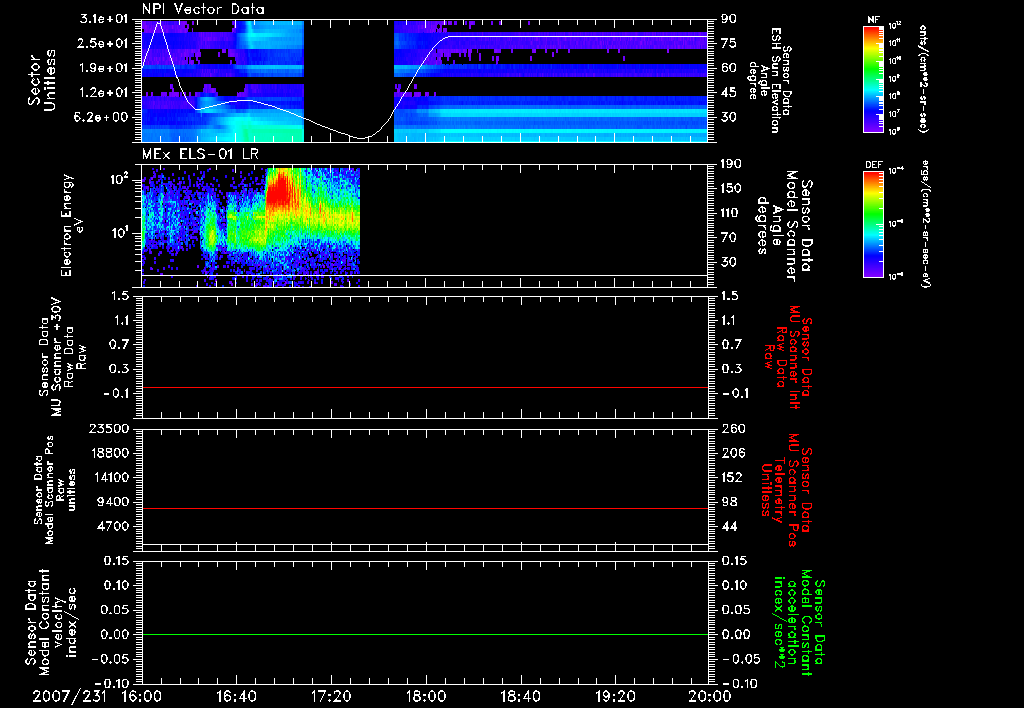
Task: Click the 'Sector Unitless' axis label
Action: (x=42, y=80)
